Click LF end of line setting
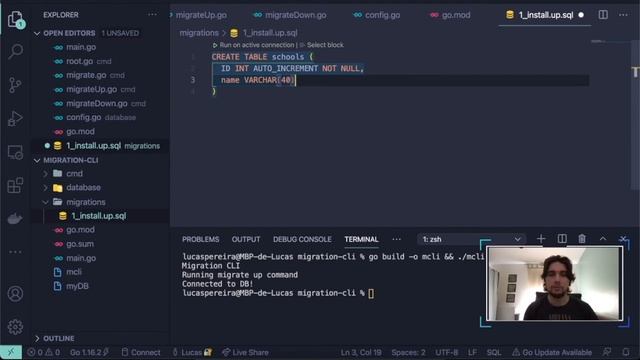640x360 pixels. tap(472, 352)
